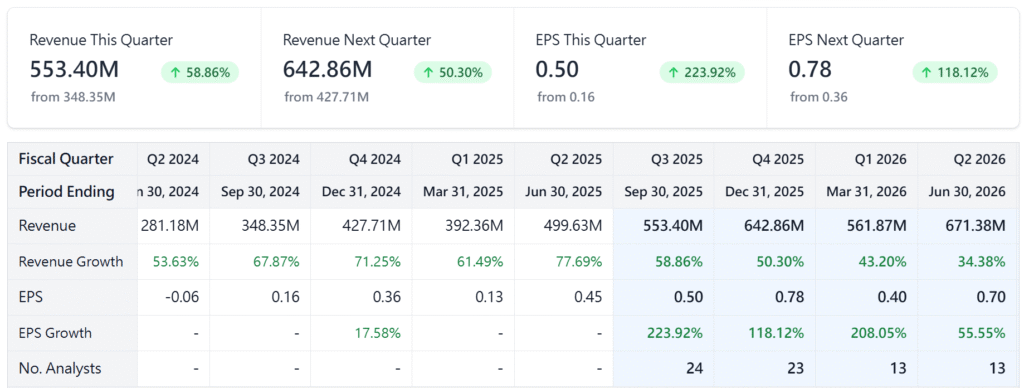The width and height of the screenshot is (1024, 388).
Task: Click the Period Ending row header
Action: click(x=67, y=192)
